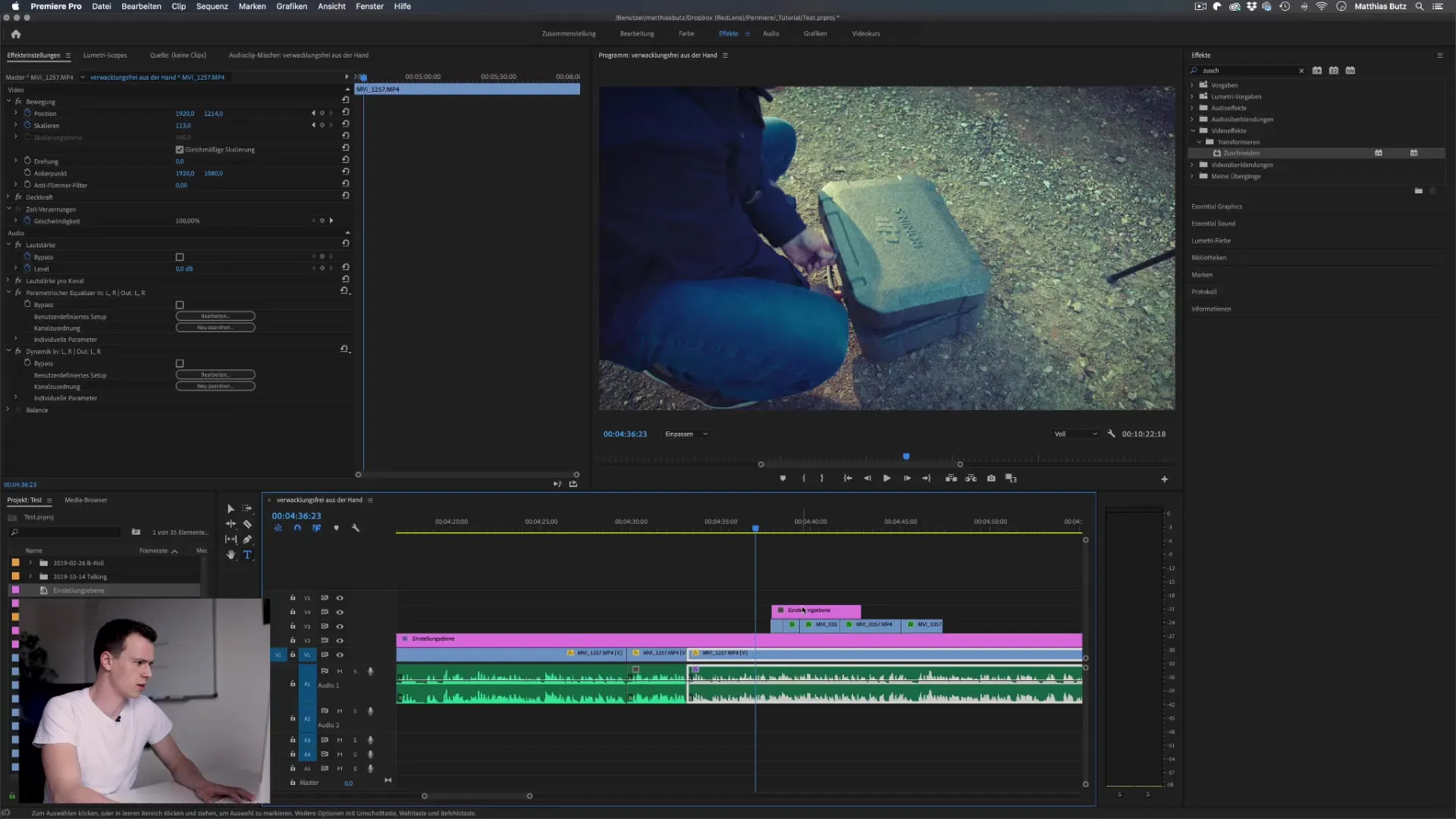1456x819 pixels.
Task: Add marker in timeline header
Action: pyautogui.click(x=336, y=528)
